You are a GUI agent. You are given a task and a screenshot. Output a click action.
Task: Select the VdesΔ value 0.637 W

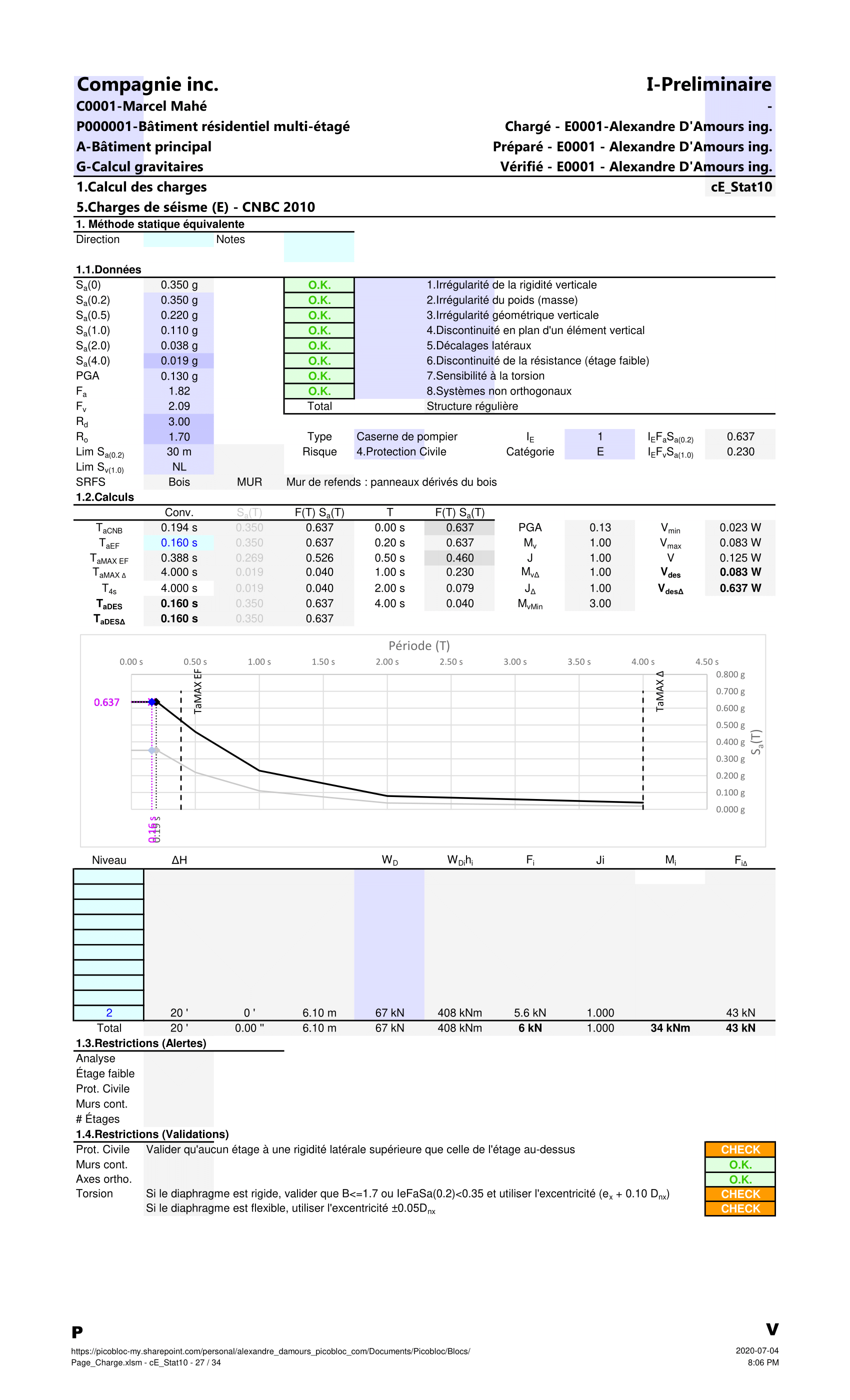coord(740,588)
